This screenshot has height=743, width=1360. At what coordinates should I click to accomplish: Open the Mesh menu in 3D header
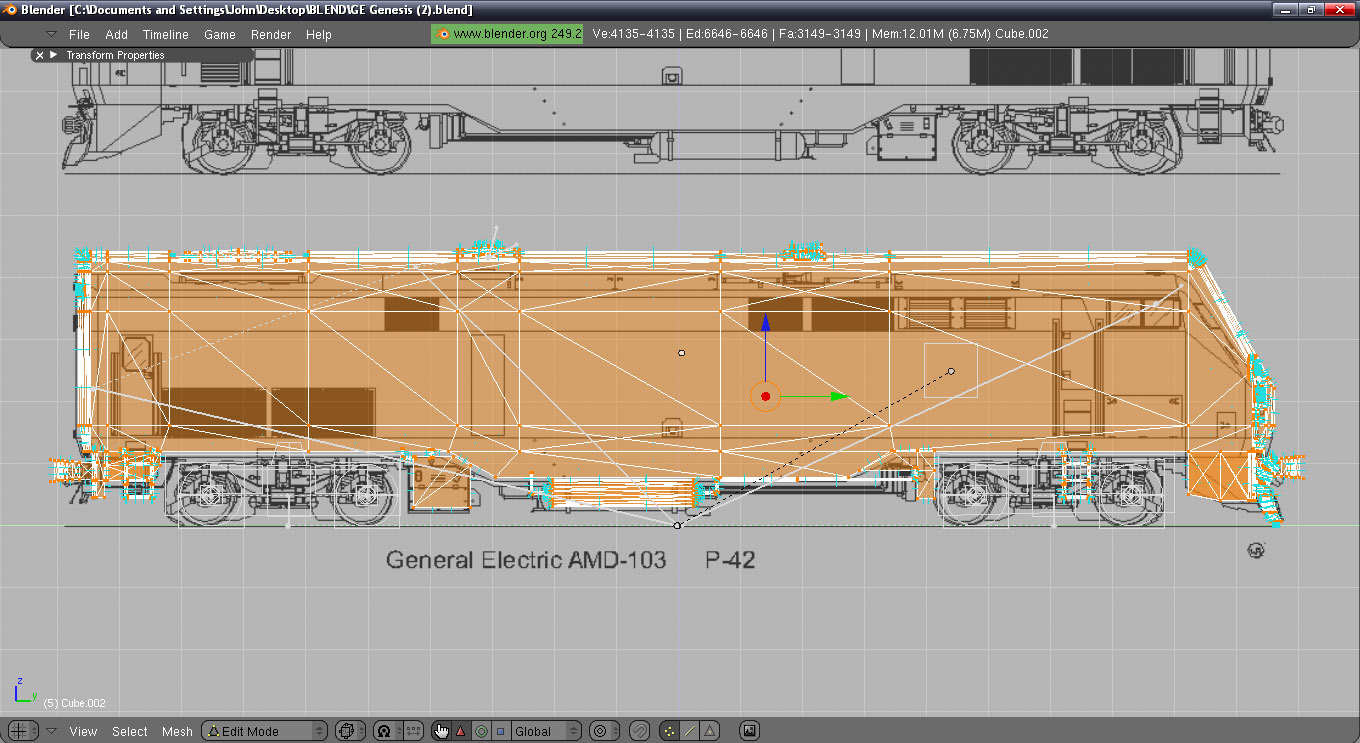pyautogui.click(x=177, y=731)
